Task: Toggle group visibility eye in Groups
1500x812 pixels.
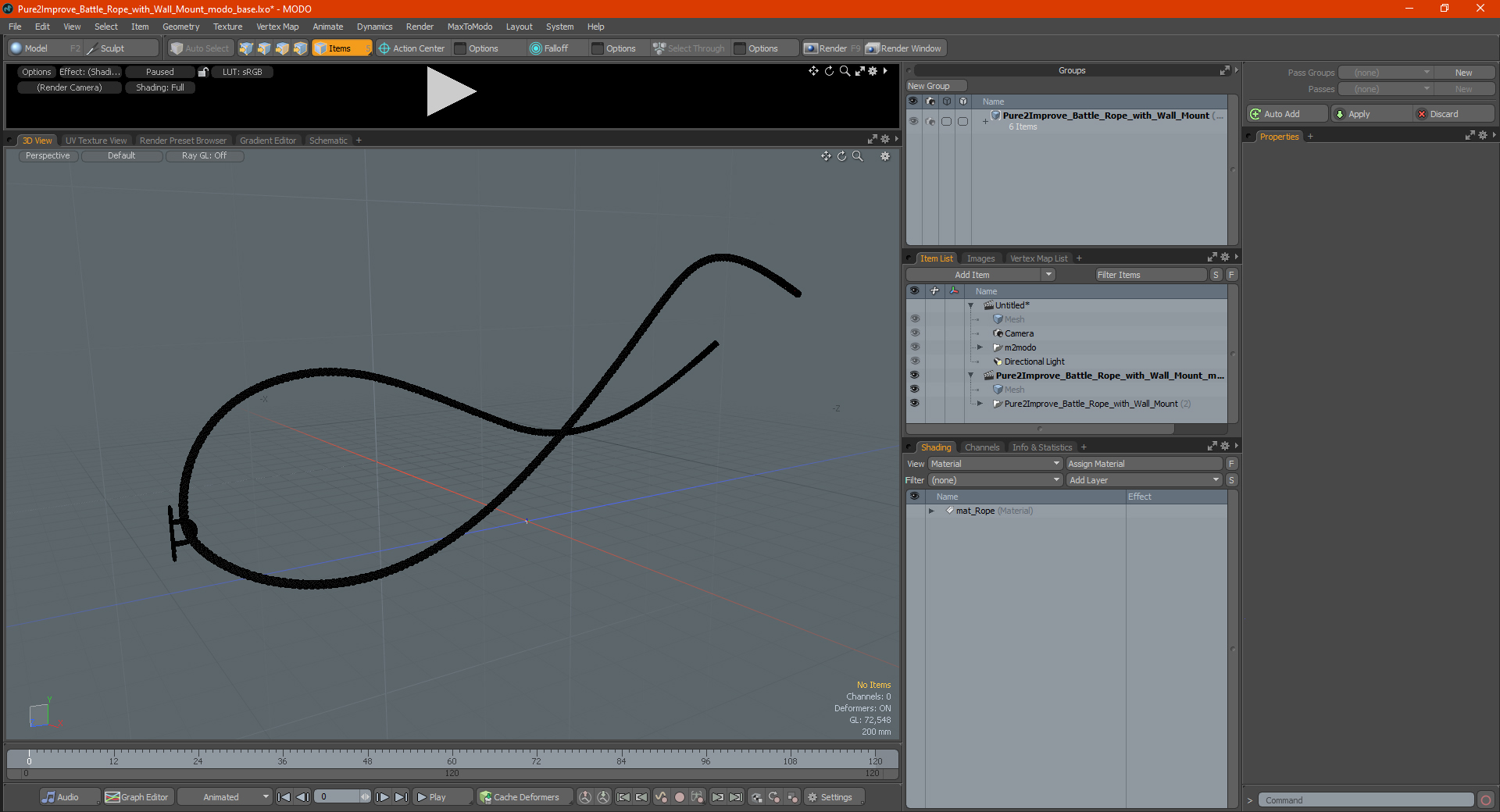Action: pos(913,121)
